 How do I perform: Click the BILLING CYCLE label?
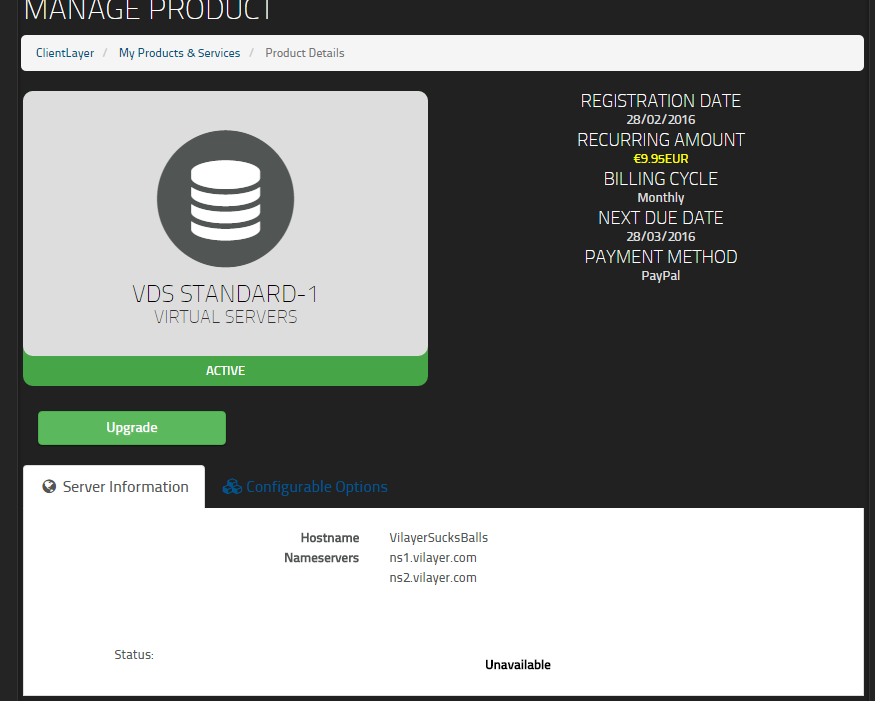point(661,179)
